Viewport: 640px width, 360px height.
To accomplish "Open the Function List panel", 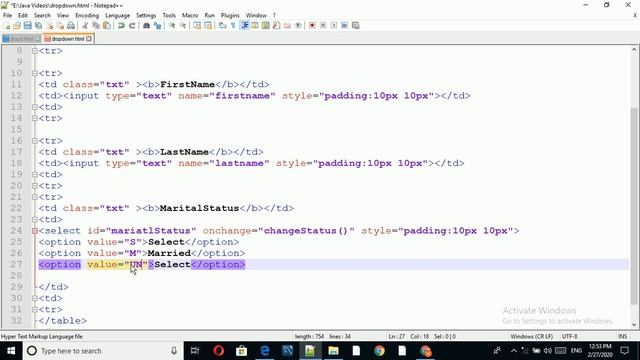I will click(276, 26).
